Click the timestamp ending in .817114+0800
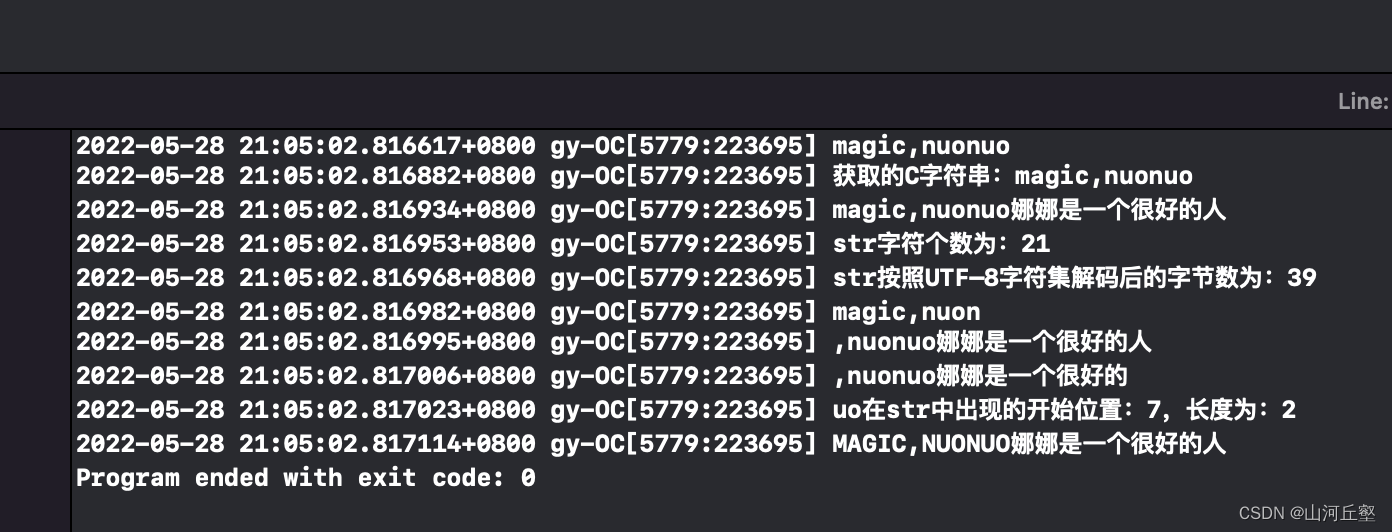The width and height of the screenshot is (1392, 532). 305,443
